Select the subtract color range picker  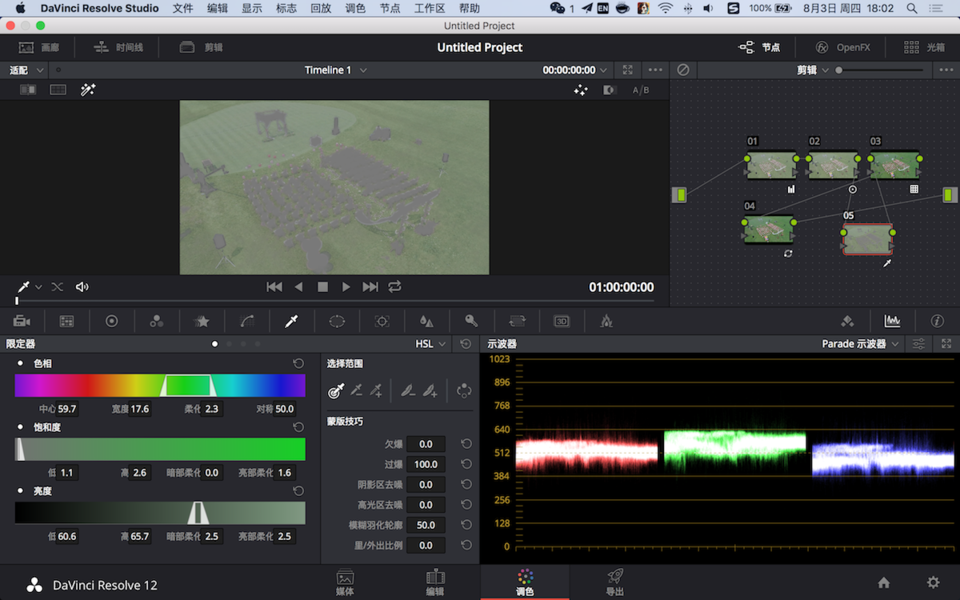356,391
